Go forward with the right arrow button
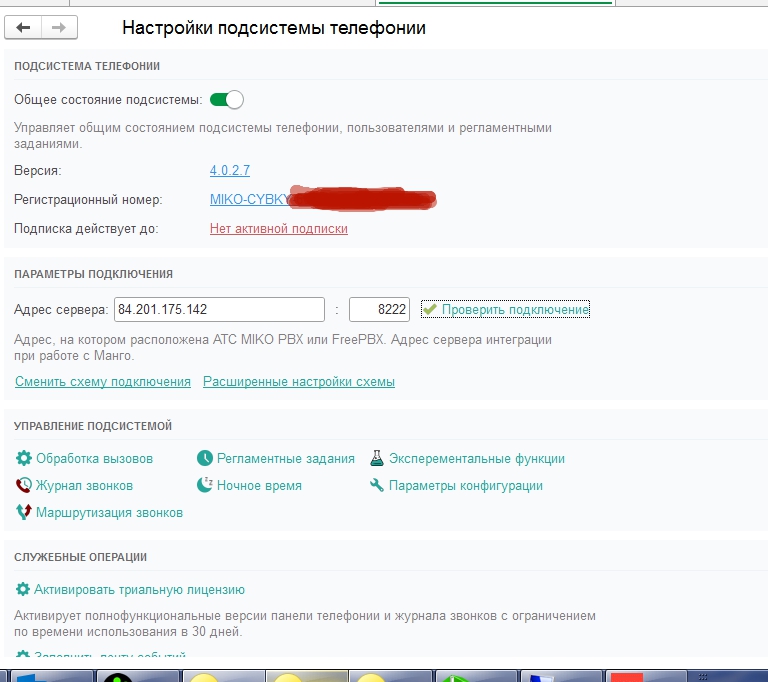The image size is (768, 682). (x=59, y=28)
